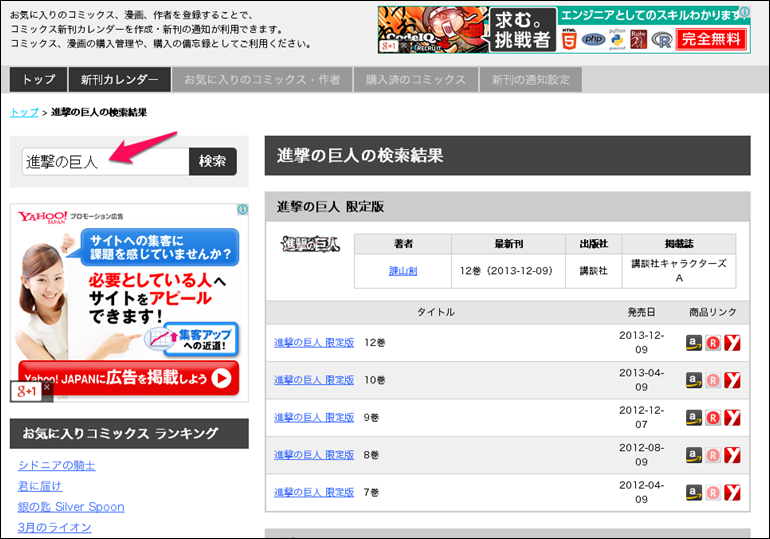Click the 進撃の巨人 logo thumbnail
This screenshot has width=770, height=539.
tap(310, 243)
